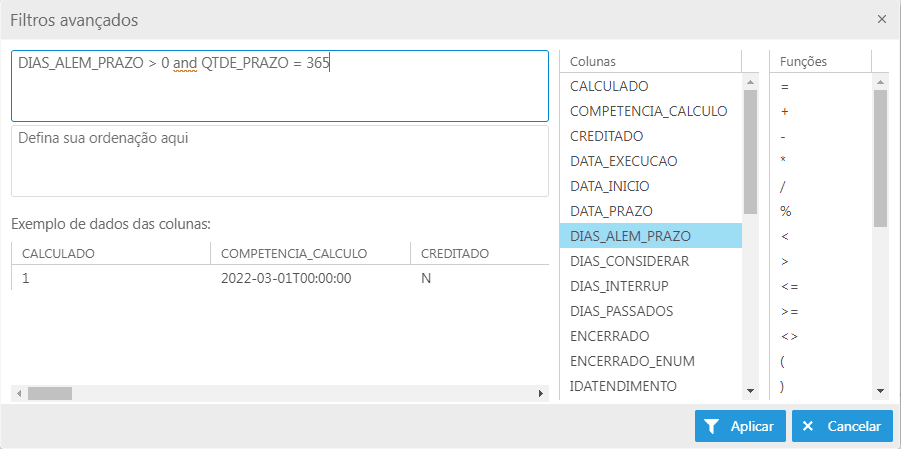
Task: Pick the ENCERRADO_ENUM column
Action: tap(632, 361)
